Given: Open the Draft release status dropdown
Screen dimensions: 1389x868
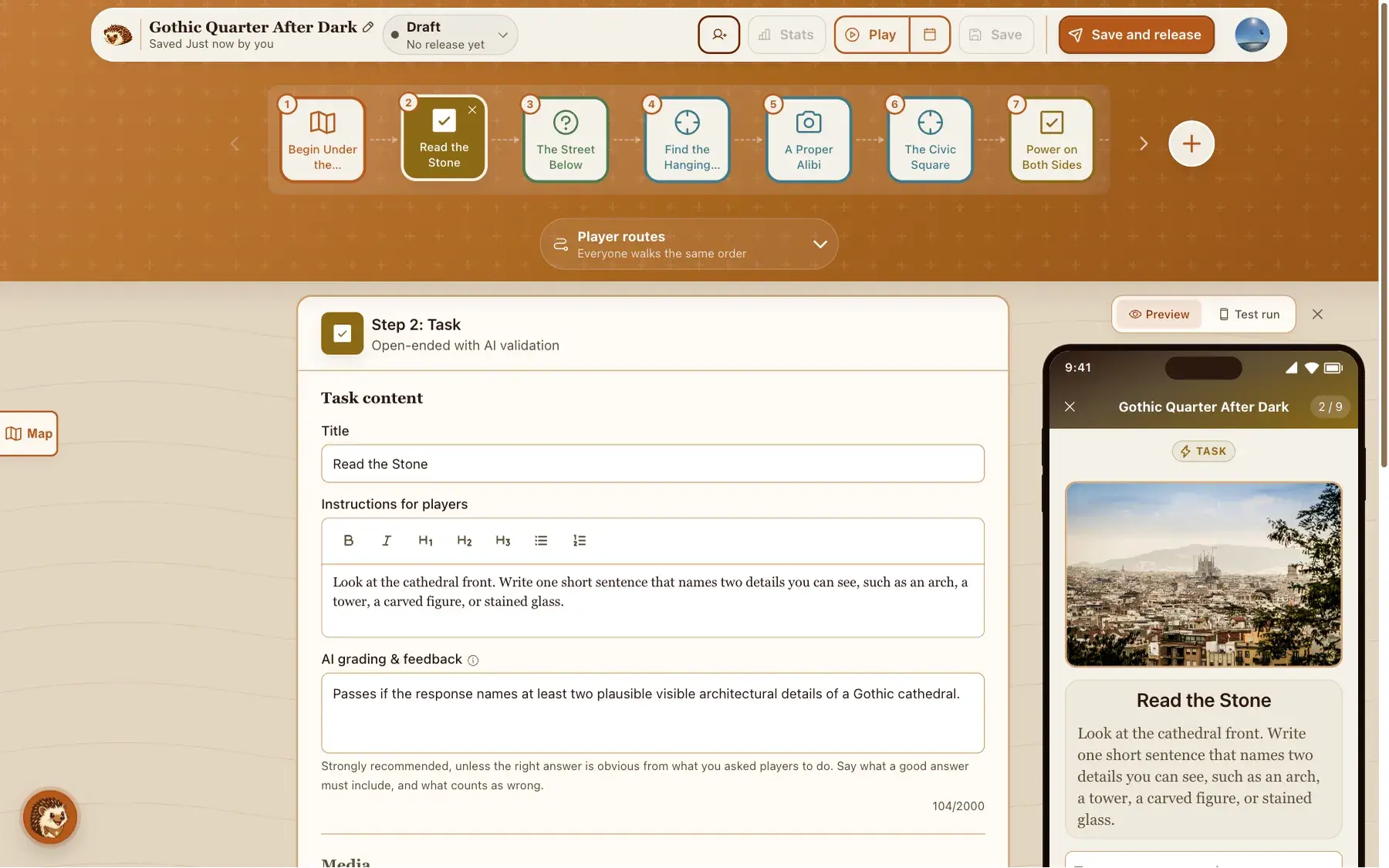Looking at the screenshot, I should (450, 35).
